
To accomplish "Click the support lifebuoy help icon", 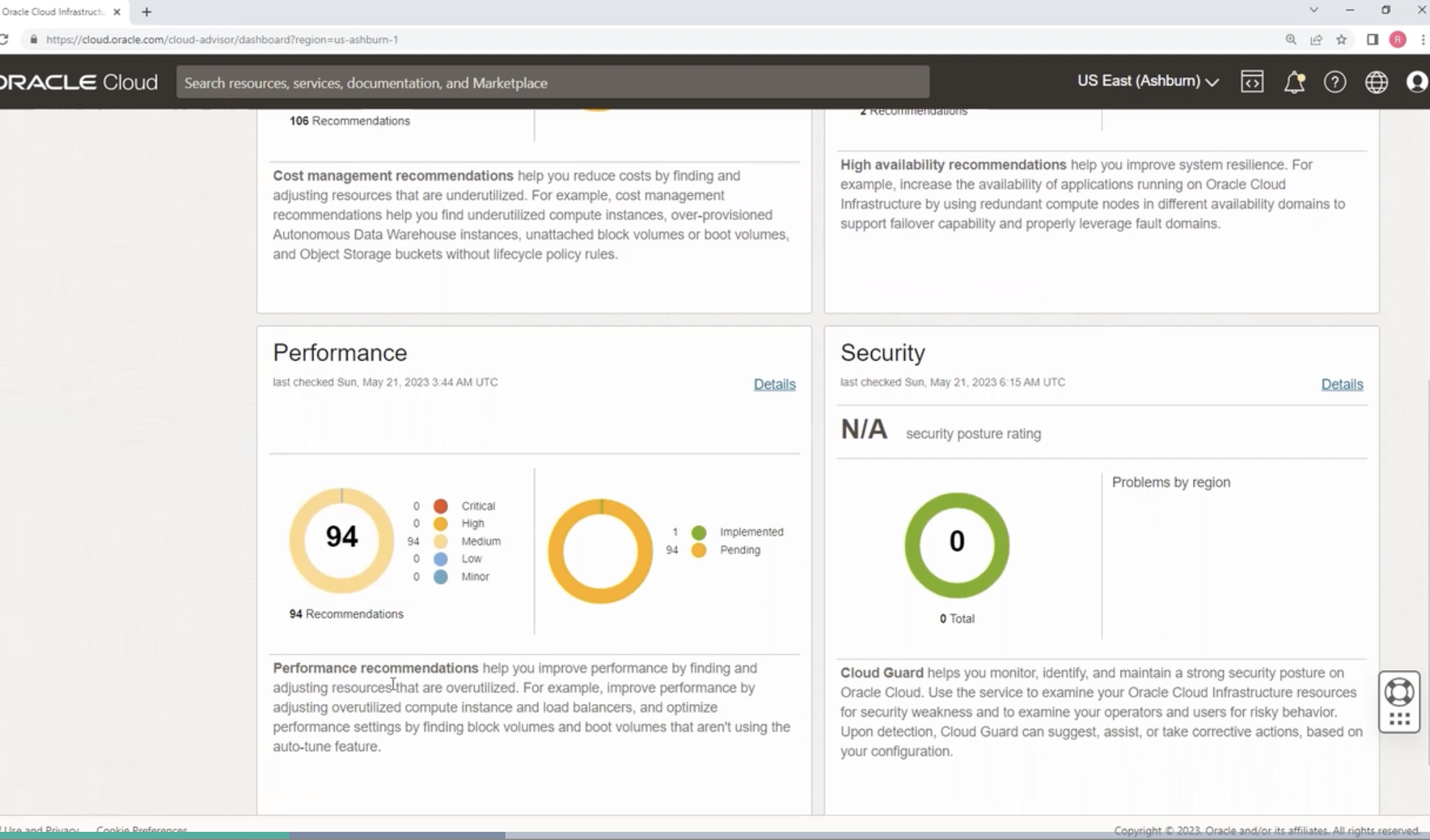I will (1399, 692).
